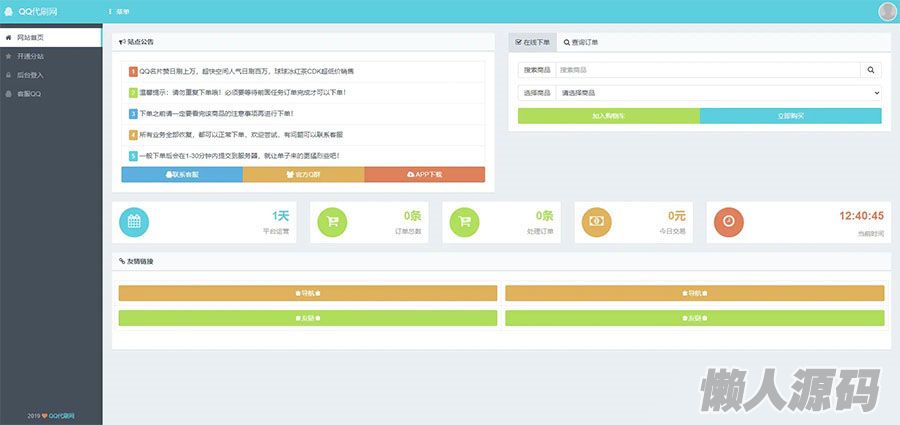The height and width of the screenshot is (425, 900).
Task: Click the green cart icon for 订单总数
Action: click(x=333, y=222)
